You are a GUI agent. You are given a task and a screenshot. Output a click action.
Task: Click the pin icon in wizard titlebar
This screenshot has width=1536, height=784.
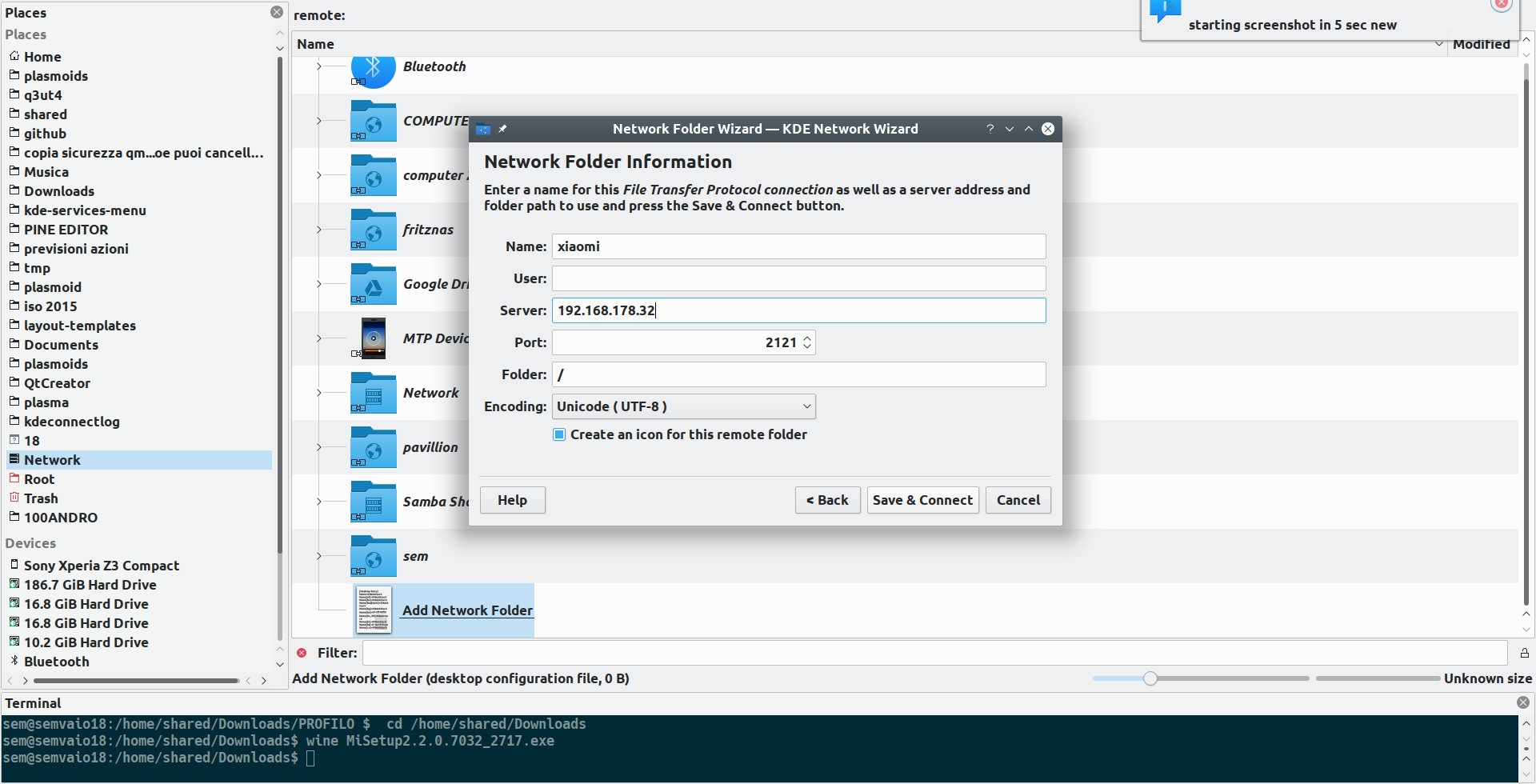click(x=502, y=129)
